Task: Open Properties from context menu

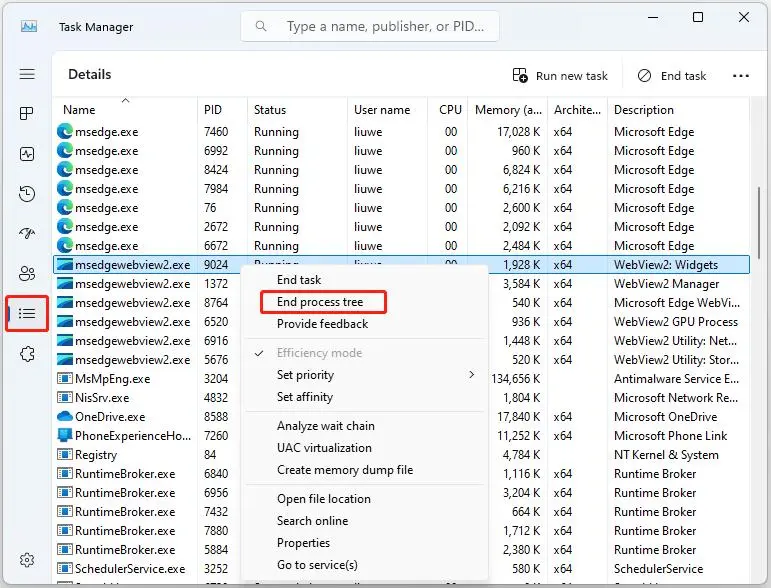Action: tap(303, 543)
